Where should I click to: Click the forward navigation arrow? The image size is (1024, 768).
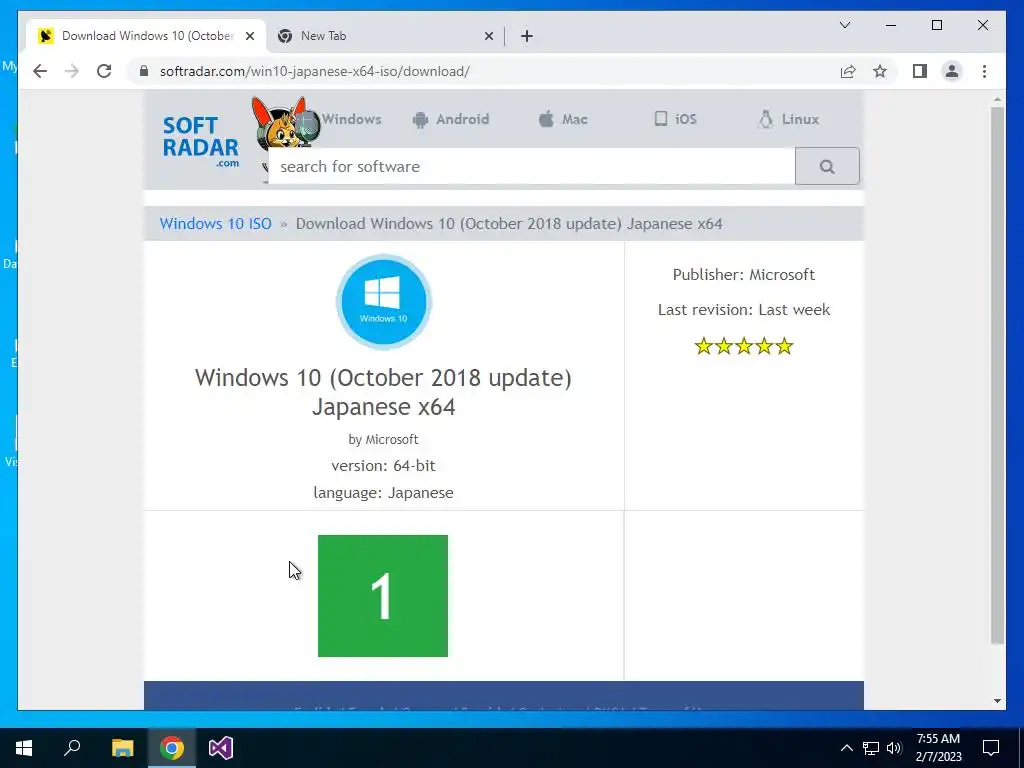tap(72, 71)
